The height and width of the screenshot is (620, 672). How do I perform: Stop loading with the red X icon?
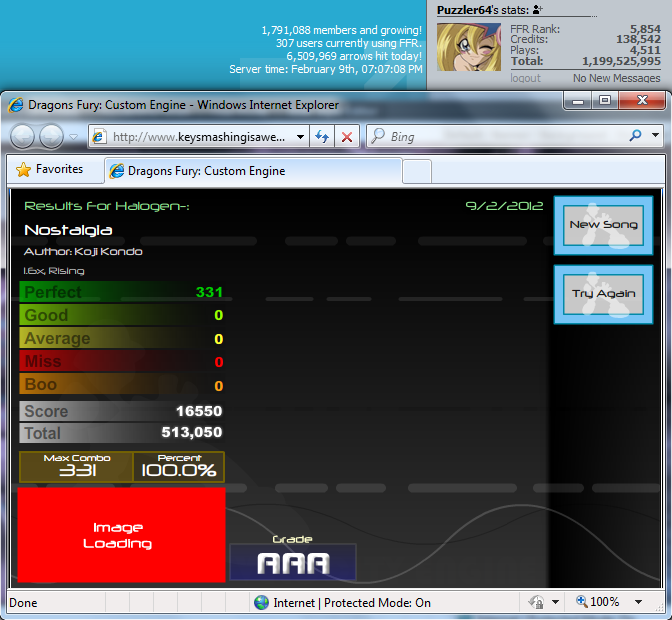(x=346, y=137)
